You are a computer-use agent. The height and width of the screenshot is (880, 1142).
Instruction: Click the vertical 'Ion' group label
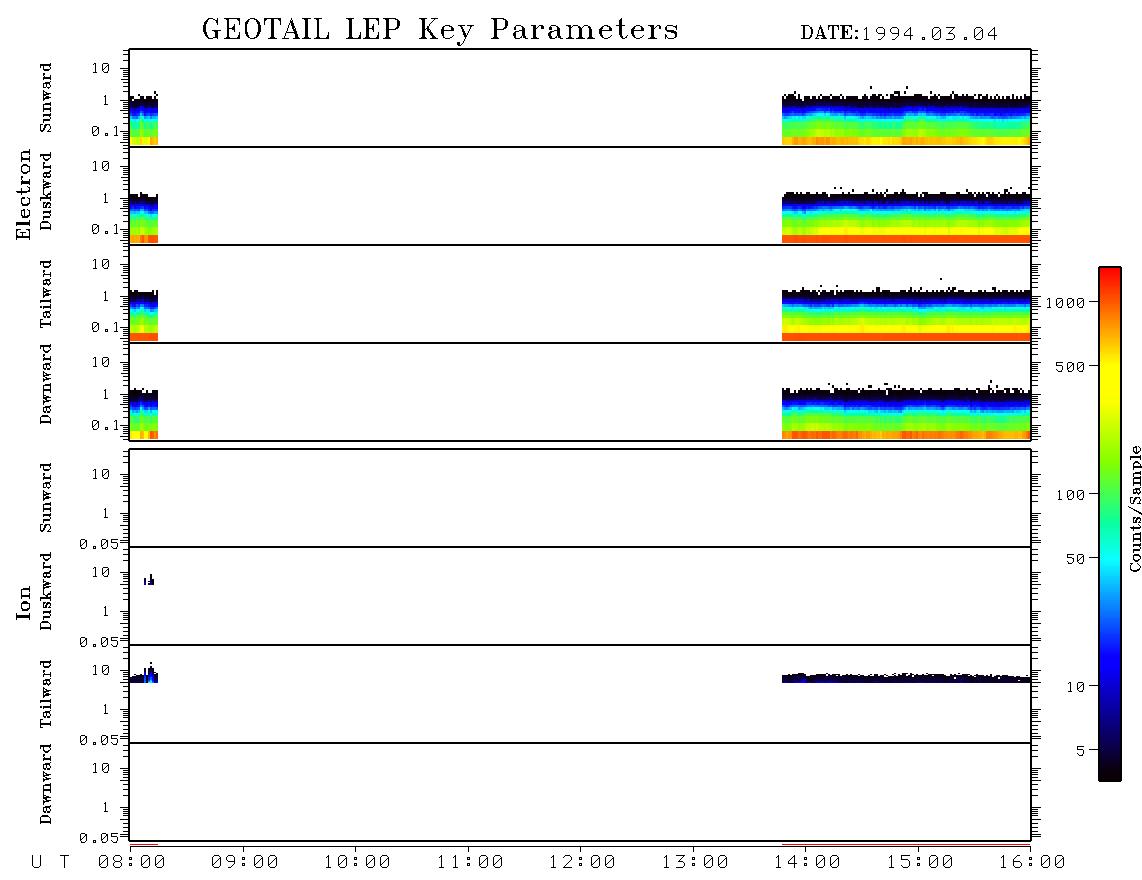click(24, 602)
